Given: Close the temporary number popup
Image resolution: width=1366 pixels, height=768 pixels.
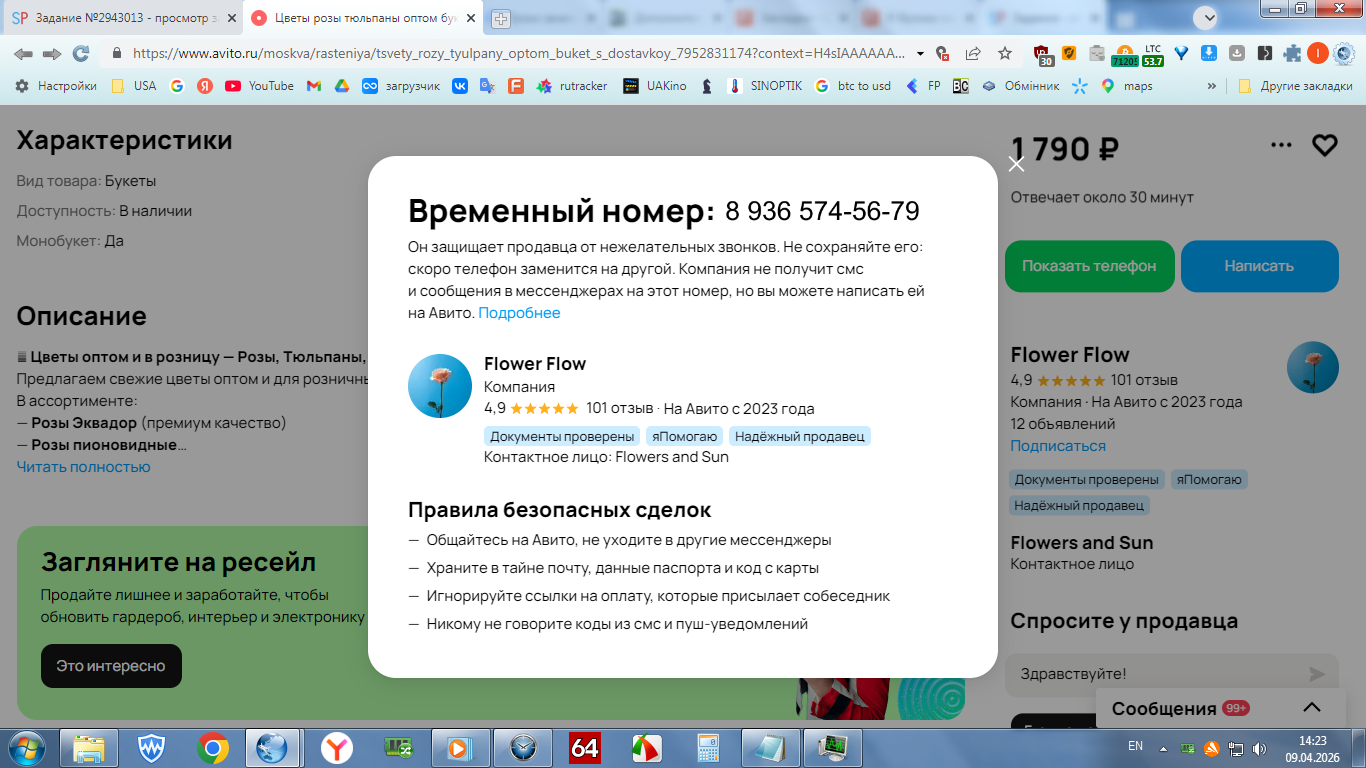Looking at the screenshot, I should pos(1016,164).
